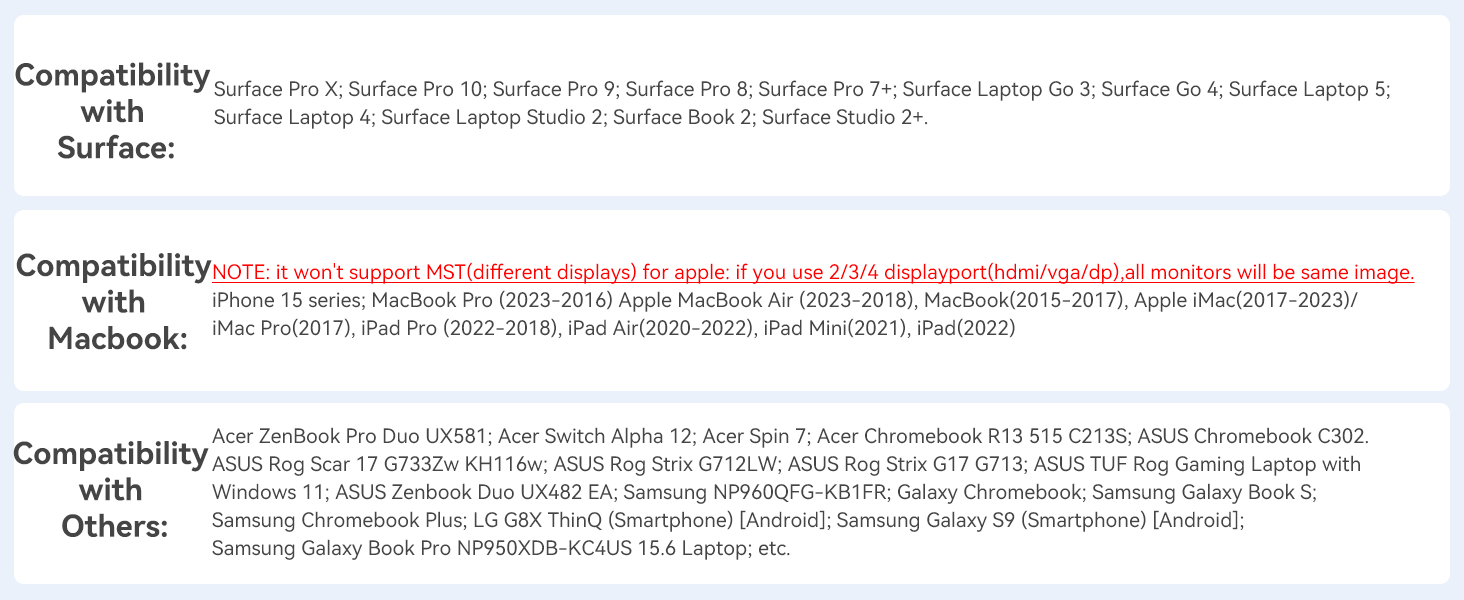
Task: Click the red MST note about Apple
Action: [813, 272]
